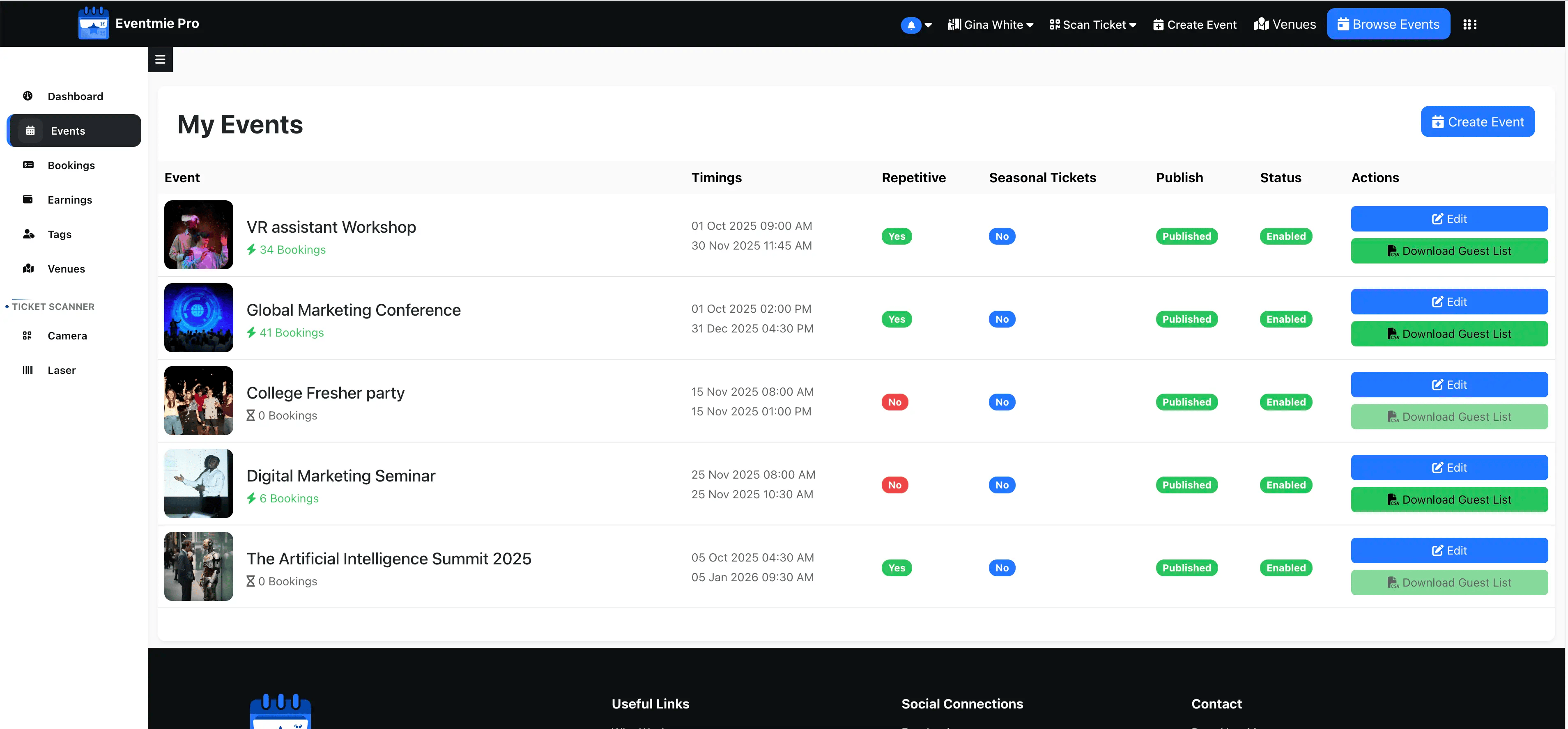Viewport: 1568px width, 729px height.
Task: Select the Laser barcode scanner icon
Action: (28, 370)
